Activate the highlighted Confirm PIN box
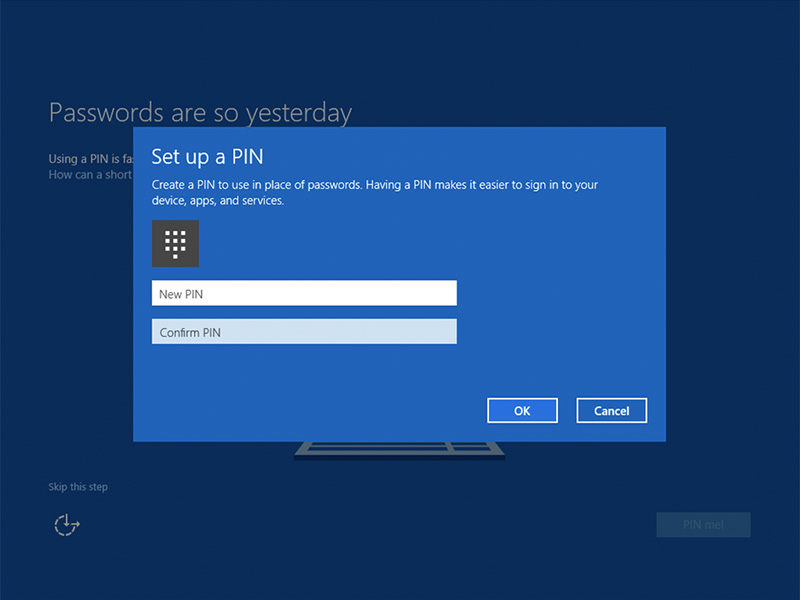This screenshot has height=600, width=800. pos(303,331)
